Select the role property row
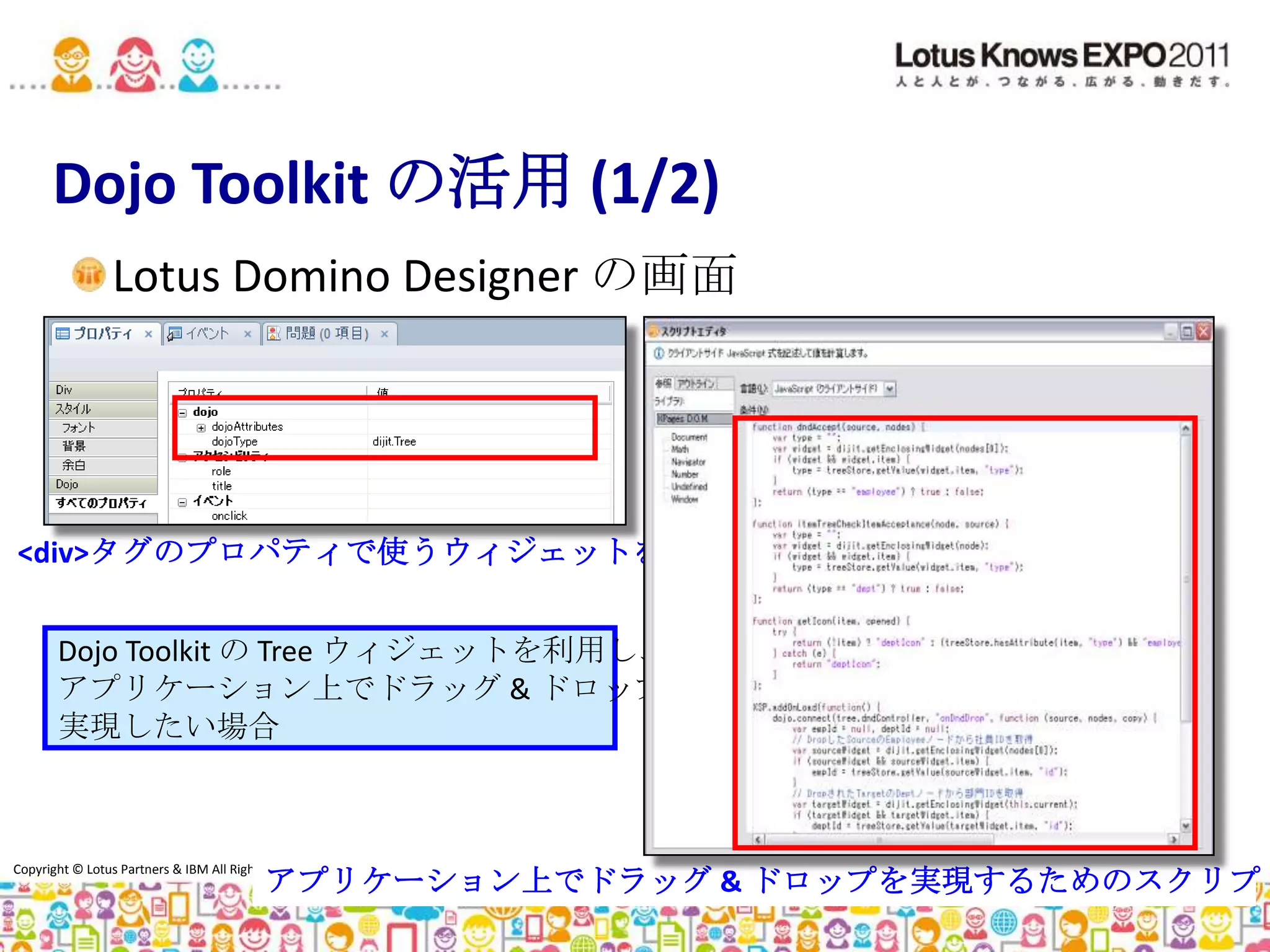Image resolution: width=1270 pixels, height=952 pixels. tap(391, 472)
